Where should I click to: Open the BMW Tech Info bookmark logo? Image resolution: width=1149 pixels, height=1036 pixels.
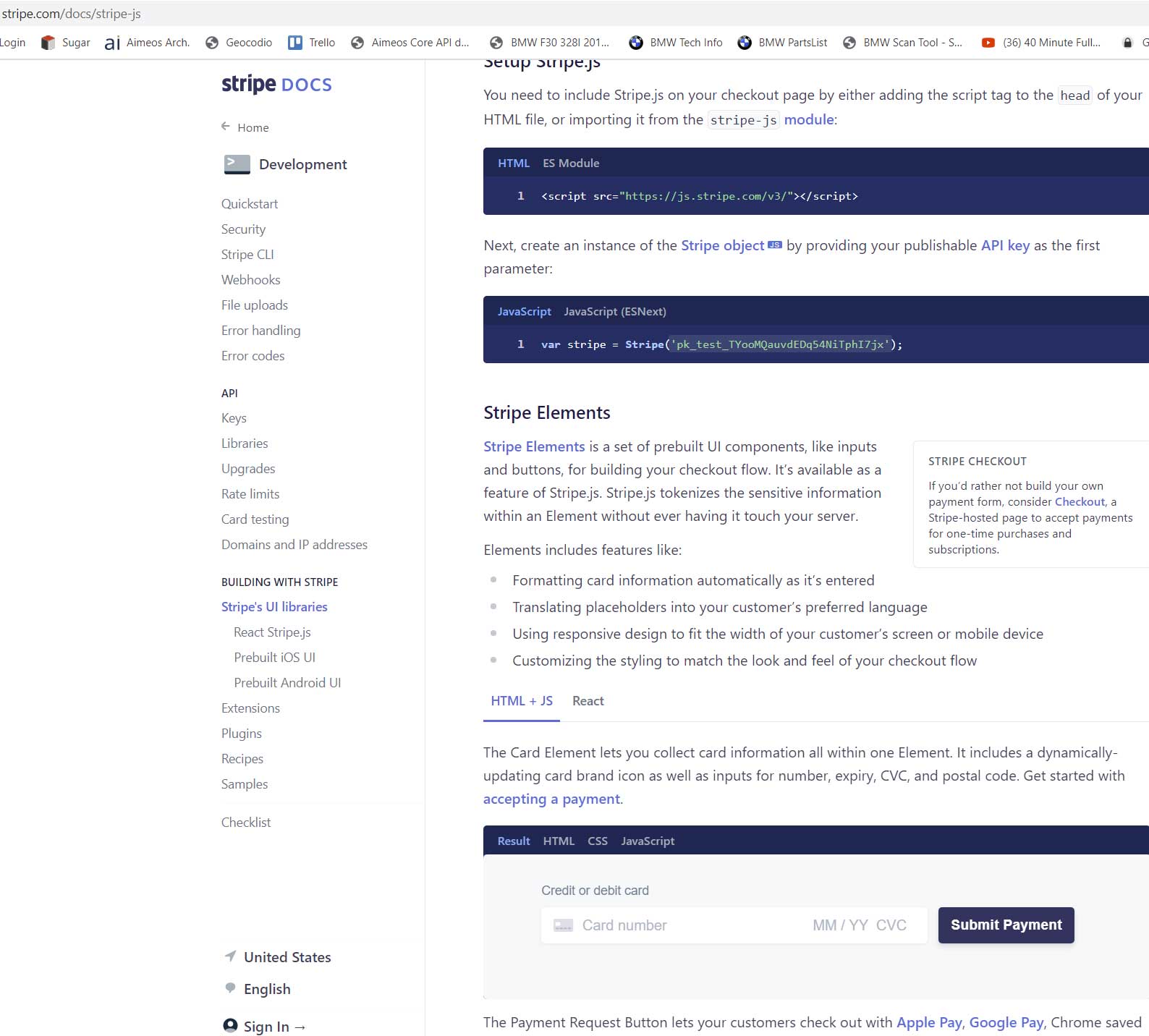[x=636, y=43]
